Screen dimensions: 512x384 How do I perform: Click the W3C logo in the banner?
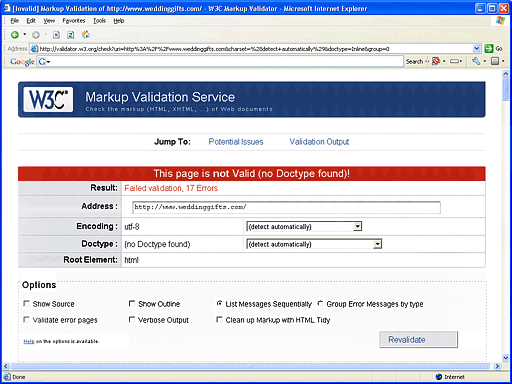pyautogui.click(x=48, y=99)
